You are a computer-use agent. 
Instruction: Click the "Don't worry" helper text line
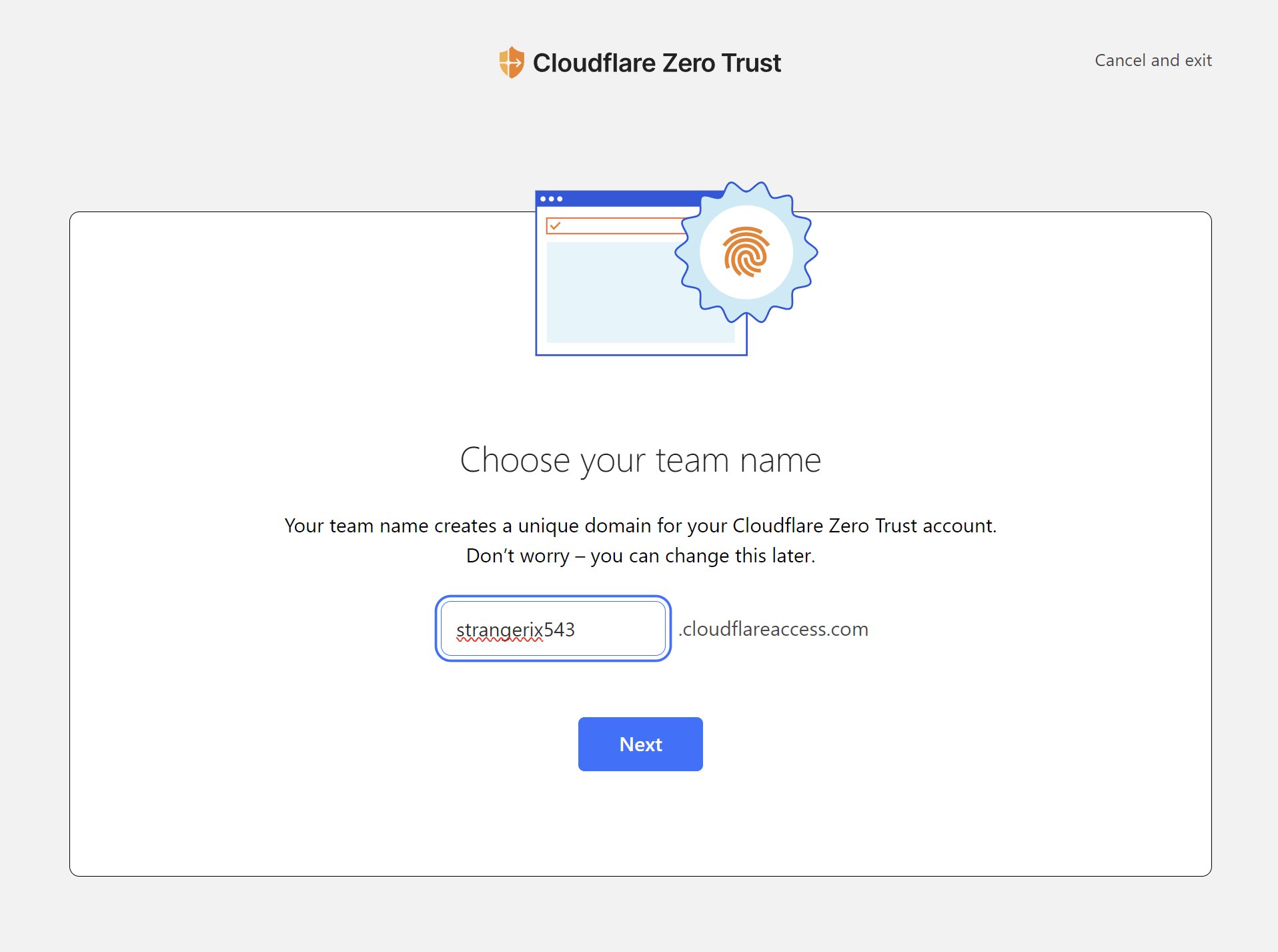pos(640,556)
